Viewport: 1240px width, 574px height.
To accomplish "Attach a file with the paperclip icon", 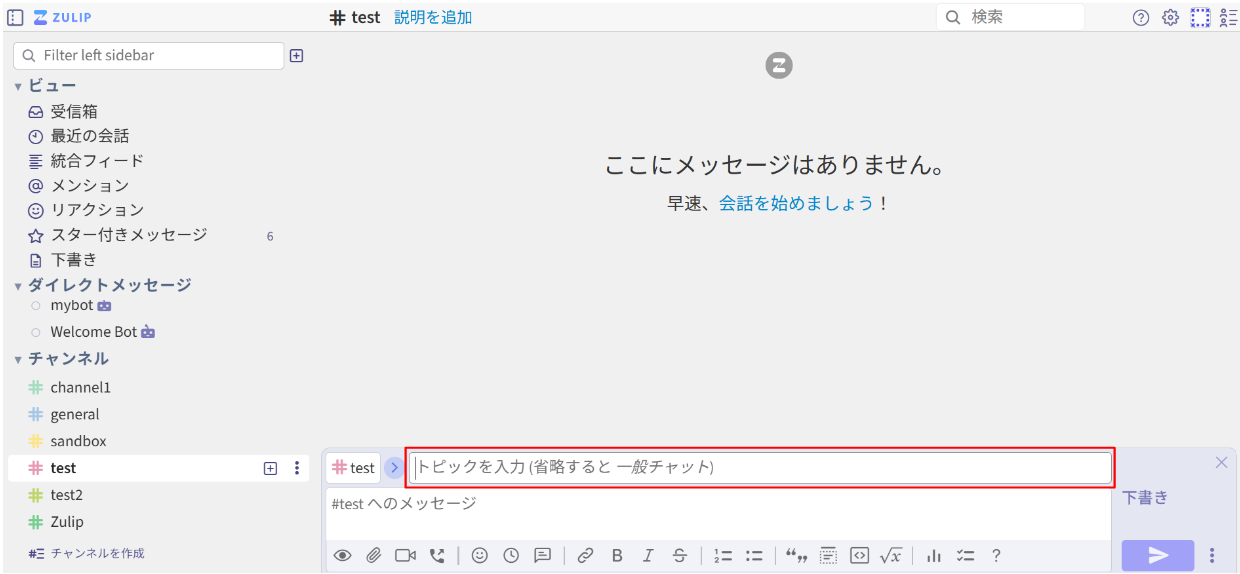I will click(x=373, y=556).
